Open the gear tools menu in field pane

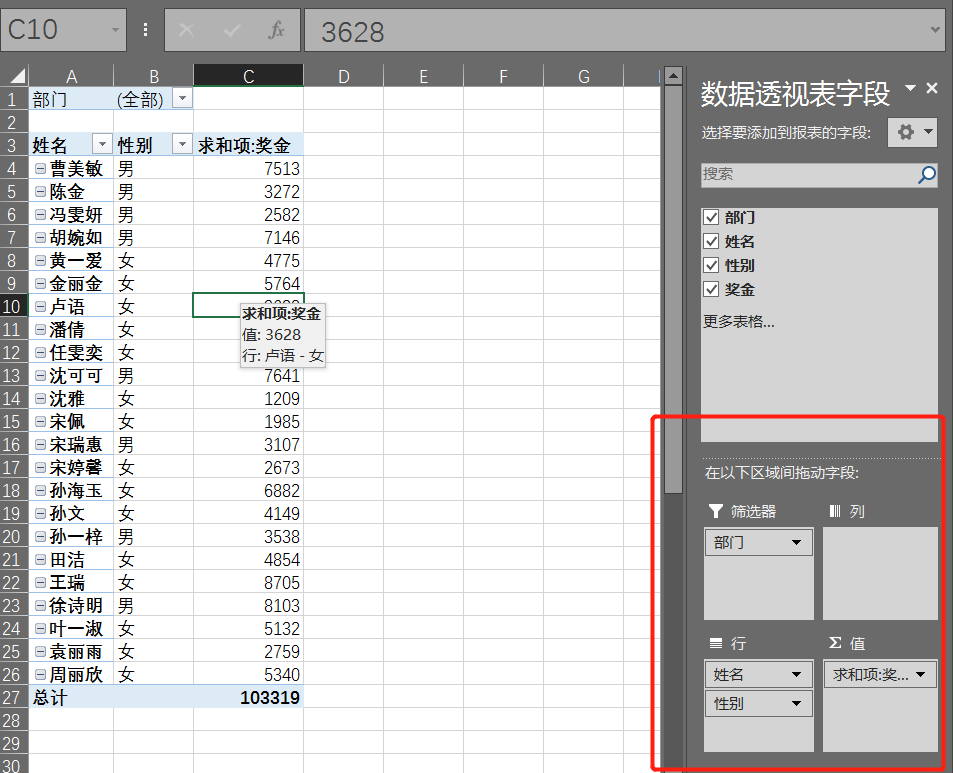point(911,132)
